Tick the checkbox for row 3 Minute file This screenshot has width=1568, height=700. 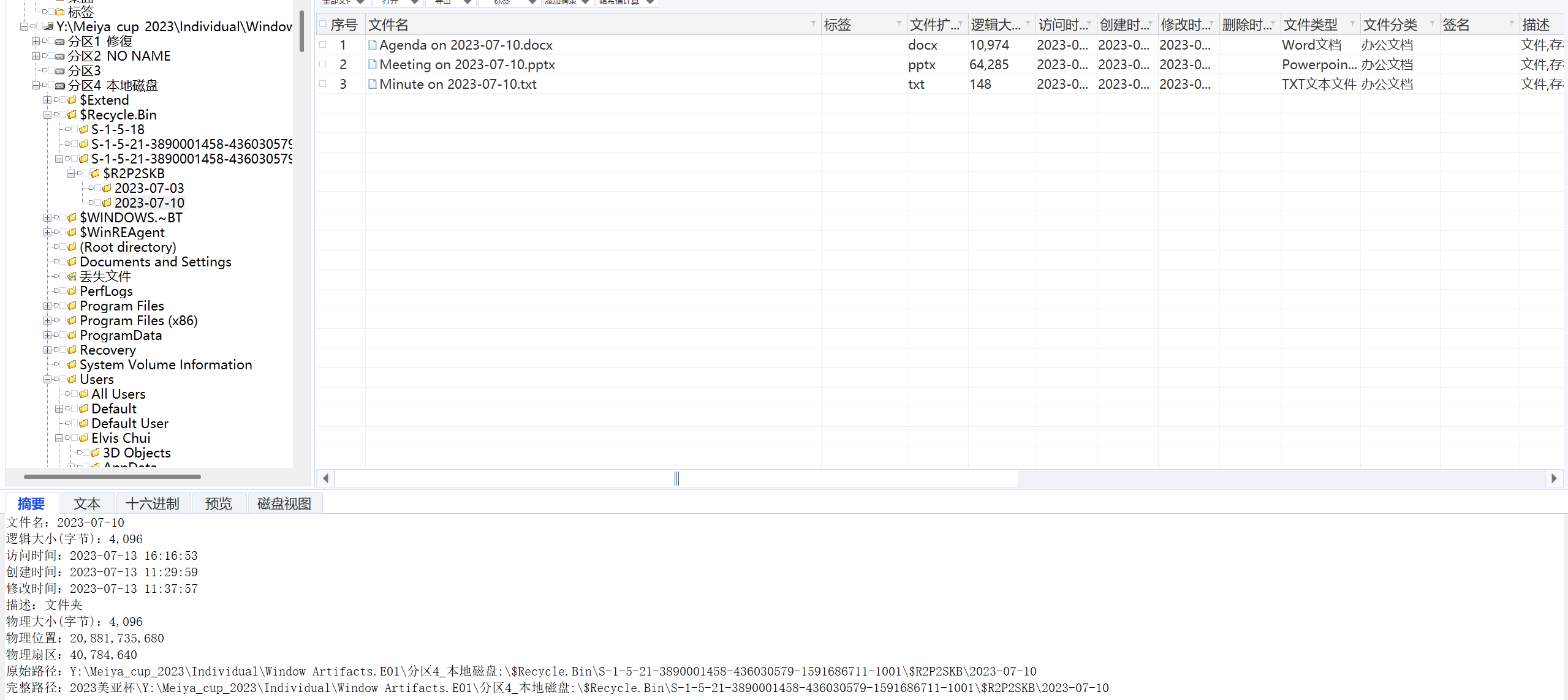[x=323, y=84]
